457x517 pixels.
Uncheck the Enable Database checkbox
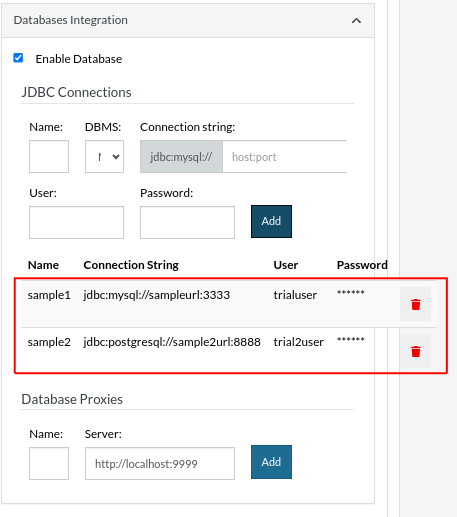18,58
